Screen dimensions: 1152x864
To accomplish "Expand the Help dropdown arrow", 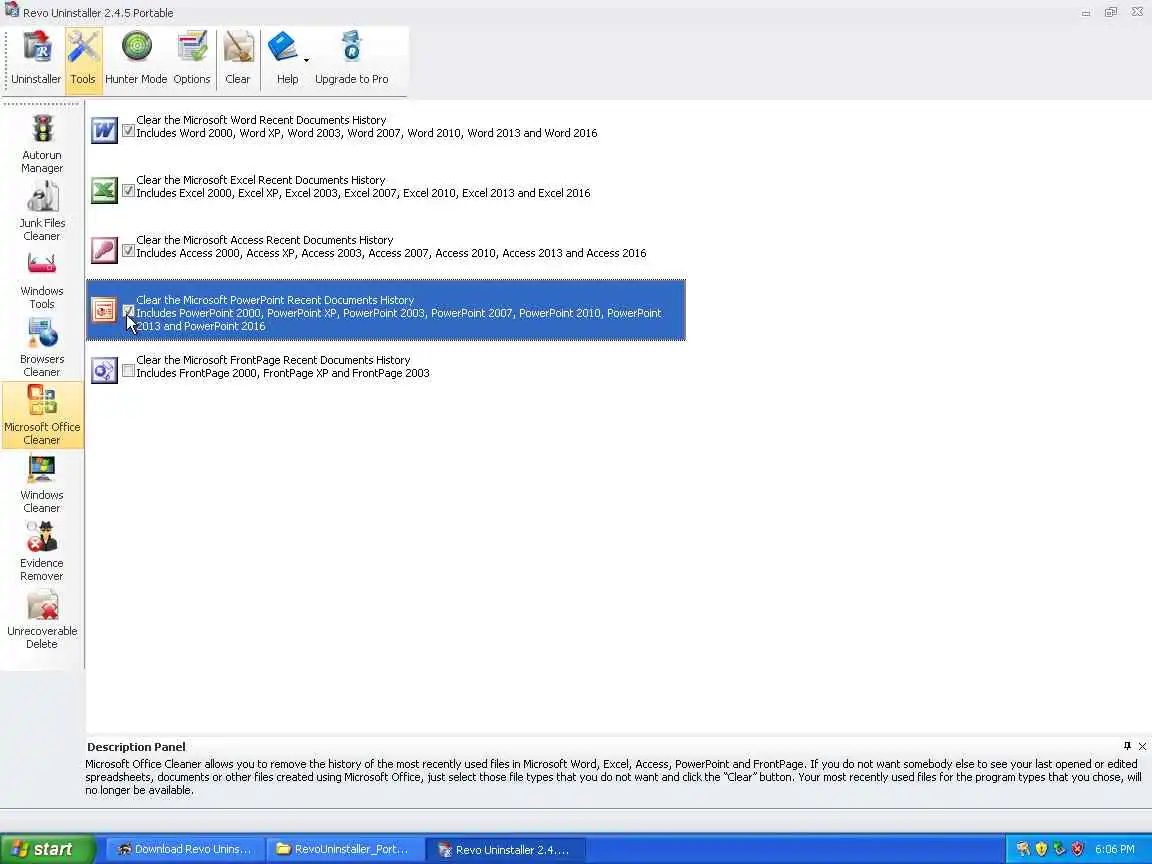I will (306, 60).
